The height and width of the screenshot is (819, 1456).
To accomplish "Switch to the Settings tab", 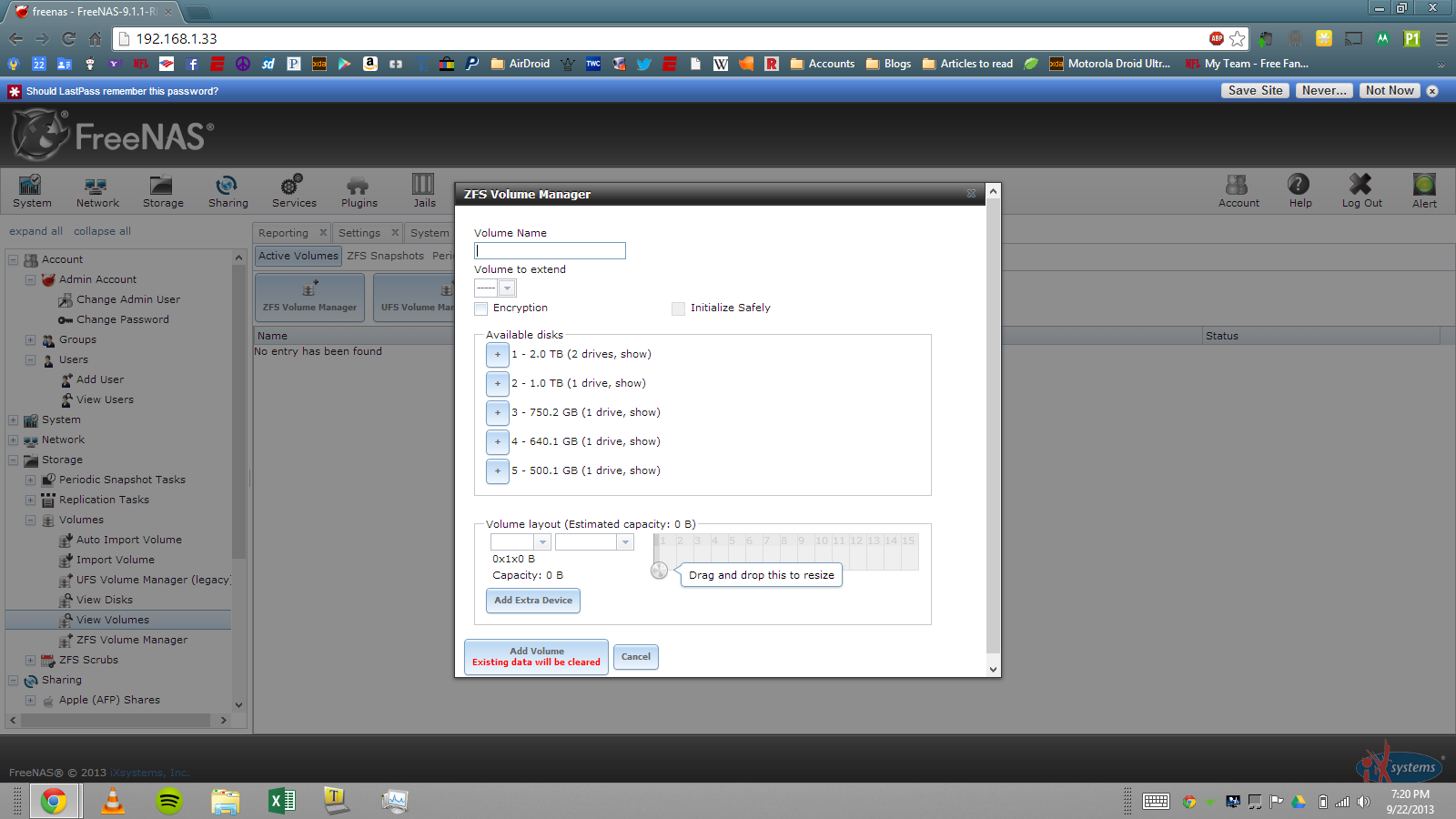I will (x=359, y=233).
